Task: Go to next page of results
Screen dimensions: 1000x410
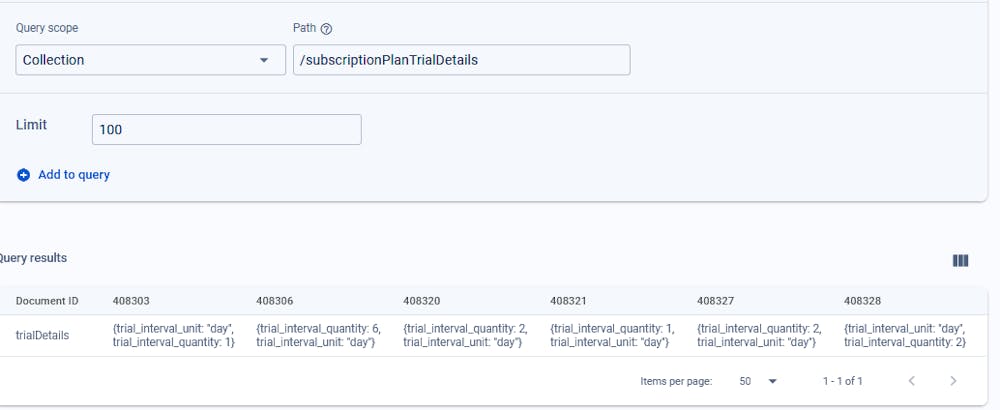Action: click(953, 381)
